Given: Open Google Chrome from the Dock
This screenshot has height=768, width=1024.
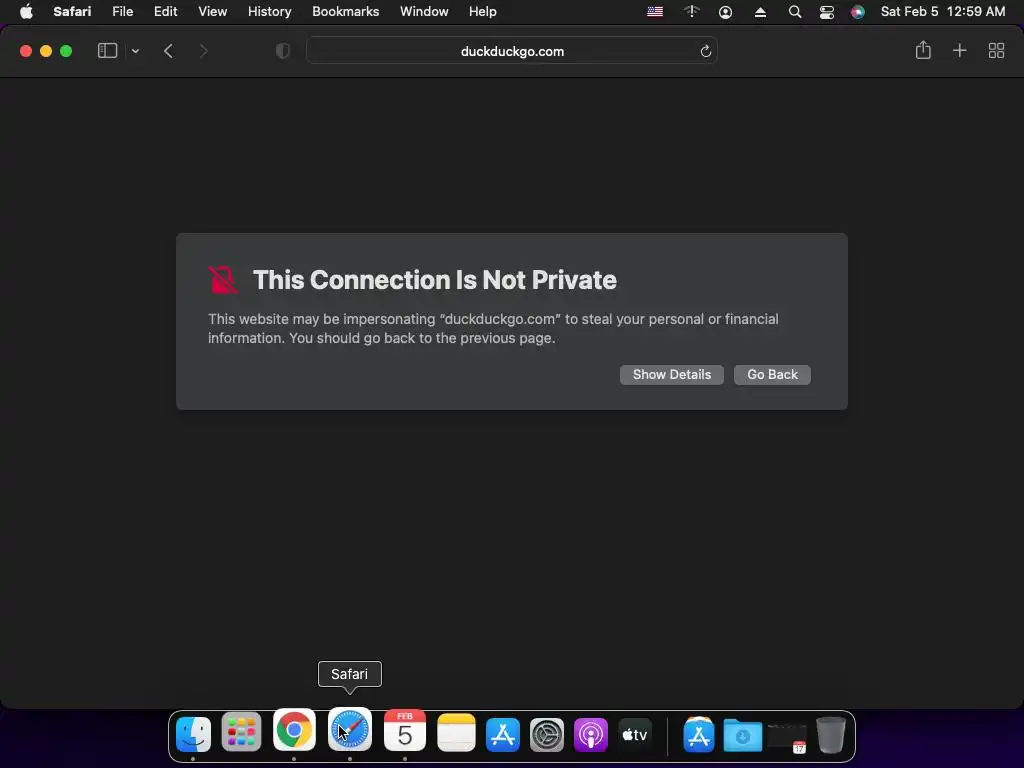Looking at the screenshot, I should [x=294, y=730].
